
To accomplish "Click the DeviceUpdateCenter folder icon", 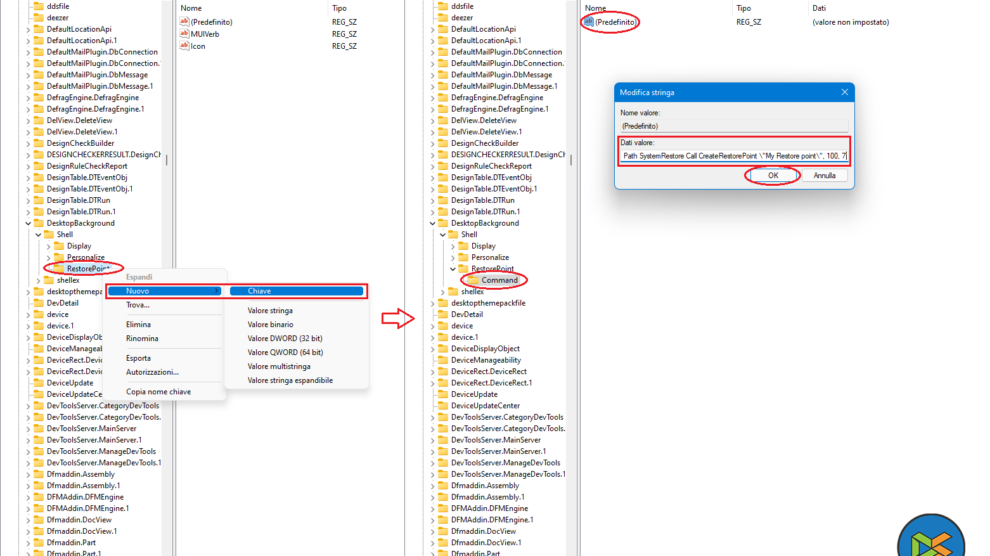I will pyautogui.click(x=443, y=405).
